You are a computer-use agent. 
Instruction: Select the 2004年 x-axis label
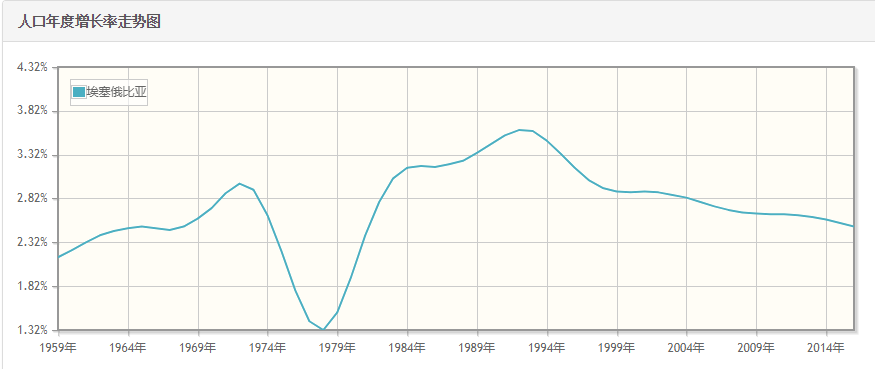tap(686, 348)
